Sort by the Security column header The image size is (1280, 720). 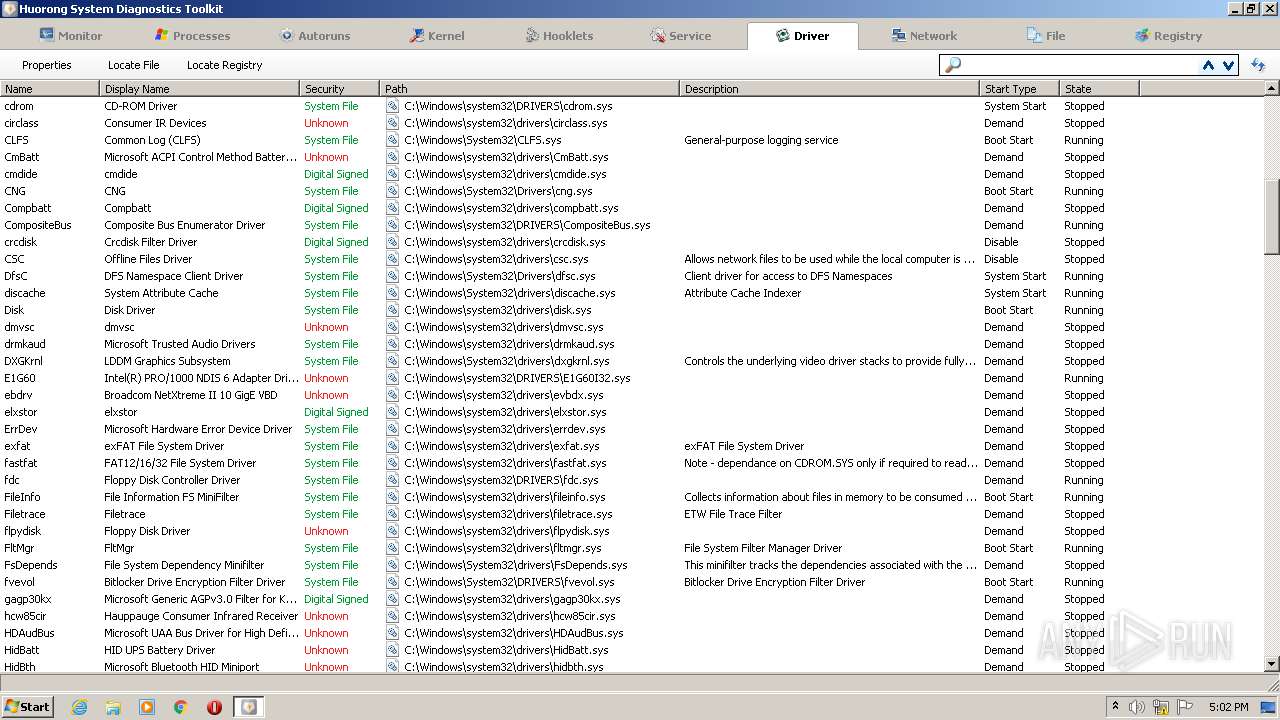(340, 89)
